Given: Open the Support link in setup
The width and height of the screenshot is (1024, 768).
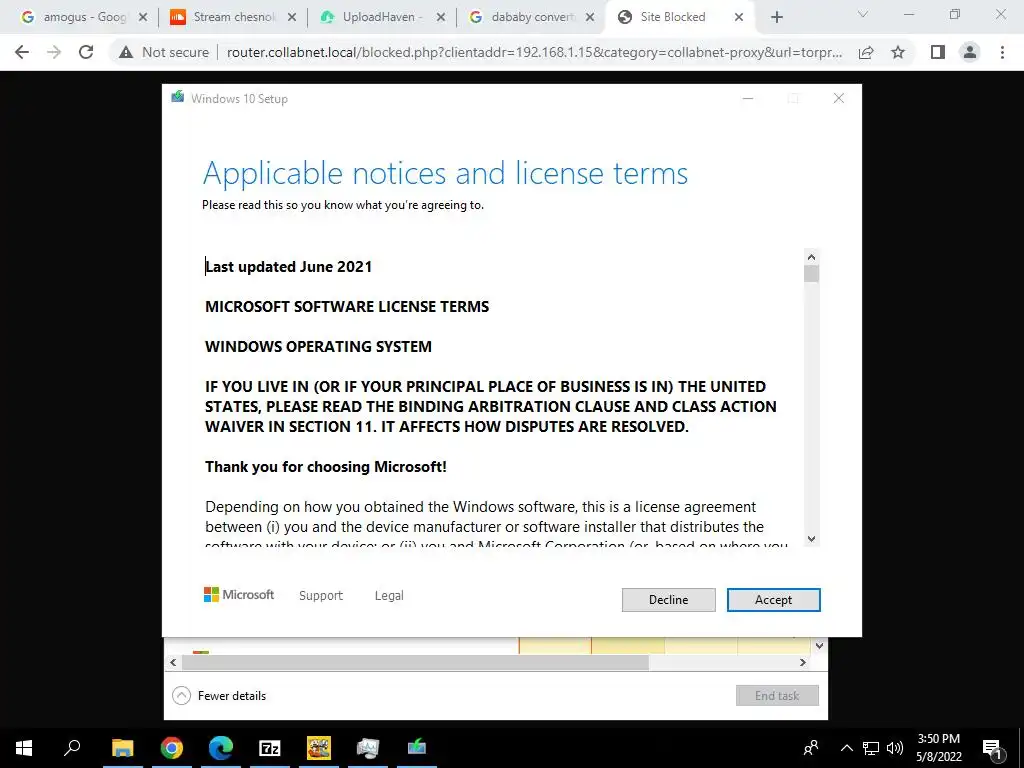Looking at the screenshot, I should (321, 596).
